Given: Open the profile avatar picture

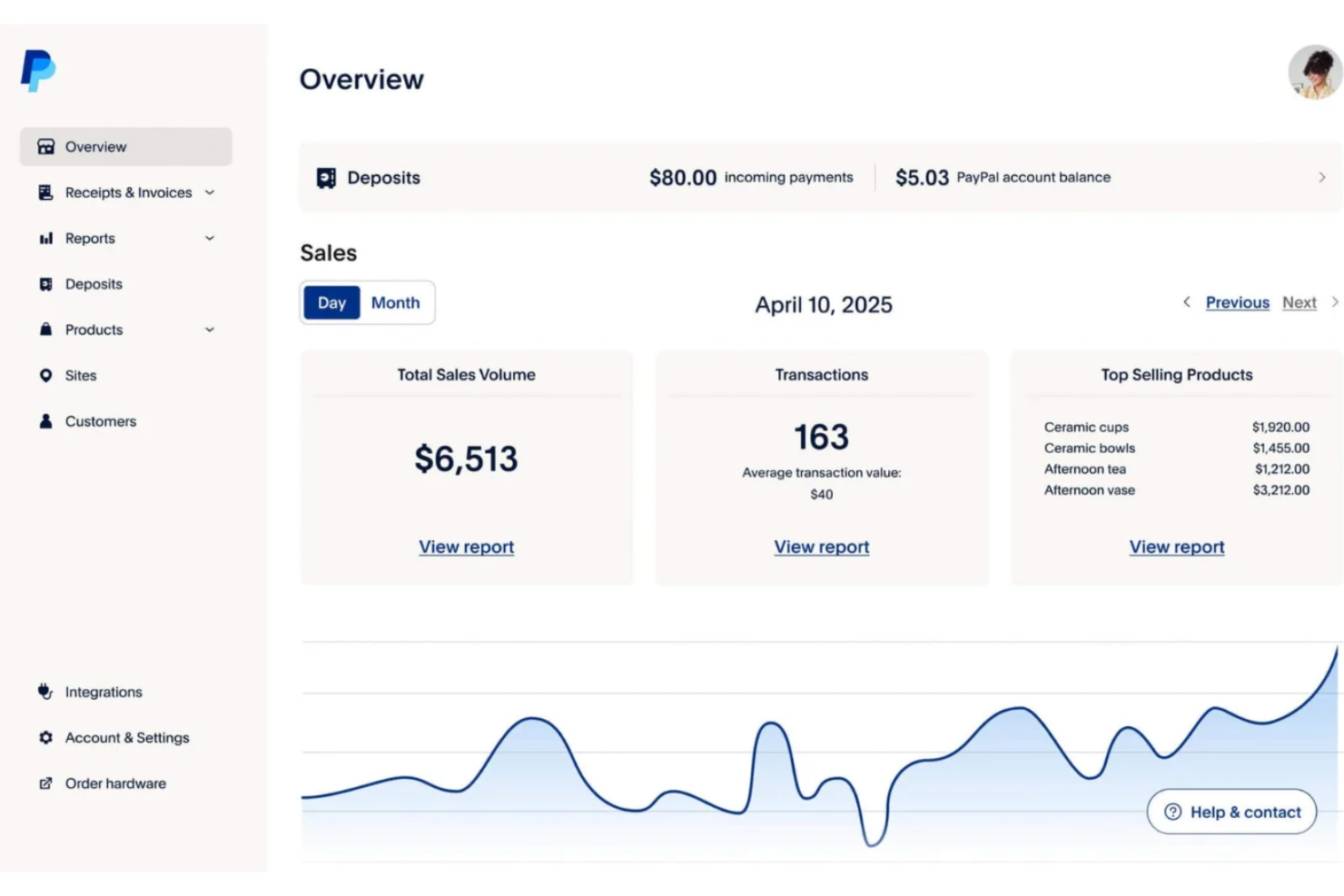Looking at the screenshot, I should [1314, 73].
